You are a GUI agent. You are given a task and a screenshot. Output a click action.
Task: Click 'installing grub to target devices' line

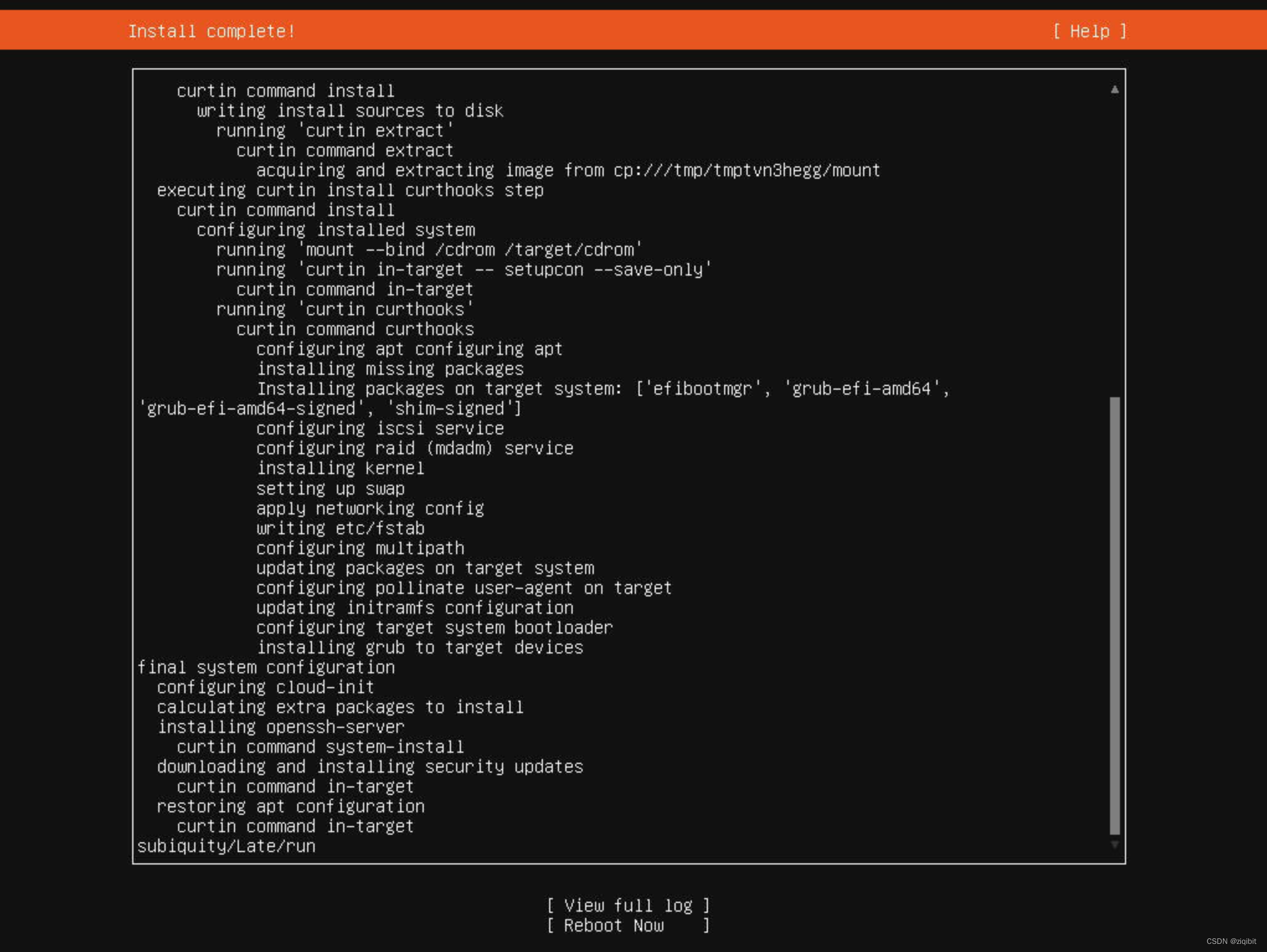point(420,647)
